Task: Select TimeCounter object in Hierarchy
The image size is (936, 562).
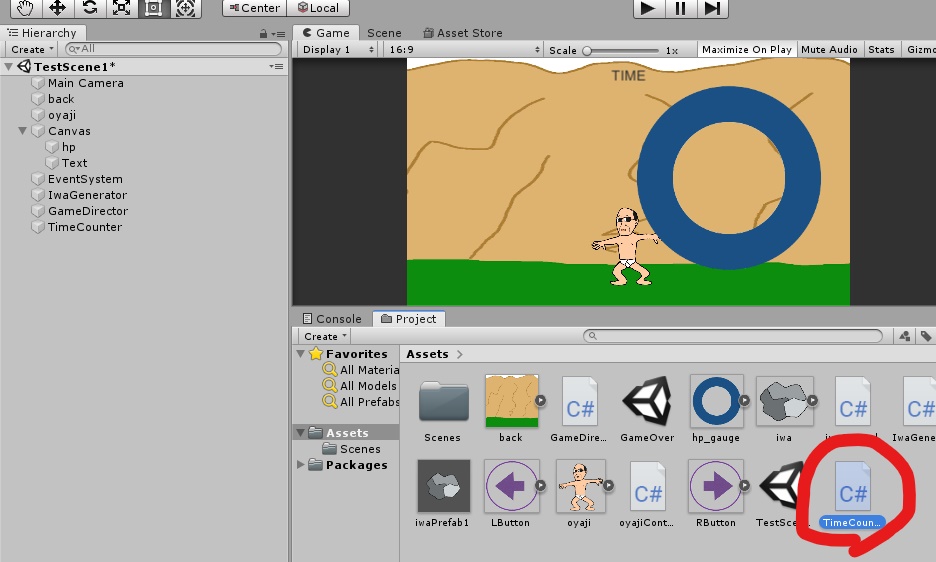Action: pyautogui.click(x=85, y=227)
